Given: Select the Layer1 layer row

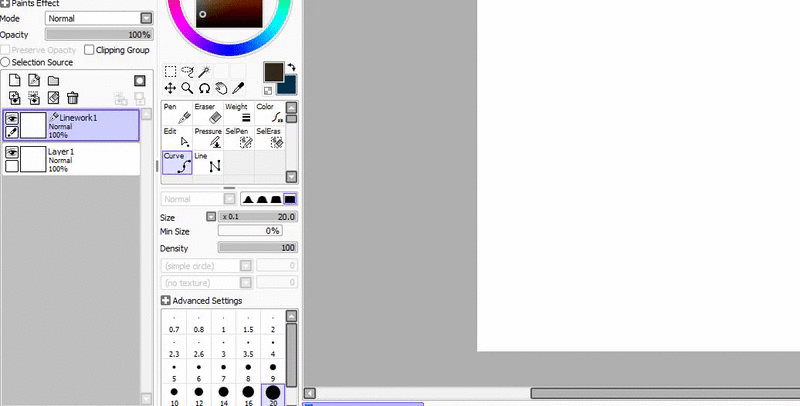Looking at the screenshot, I should (x=71, y=159).
